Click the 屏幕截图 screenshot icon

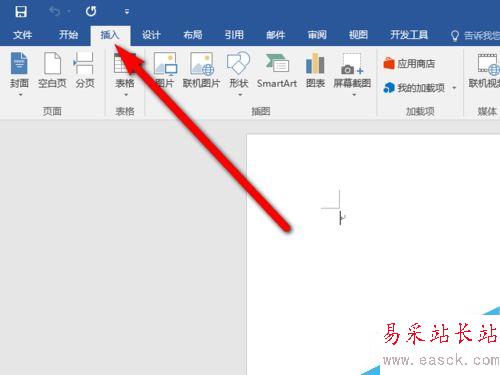[352, 64]
